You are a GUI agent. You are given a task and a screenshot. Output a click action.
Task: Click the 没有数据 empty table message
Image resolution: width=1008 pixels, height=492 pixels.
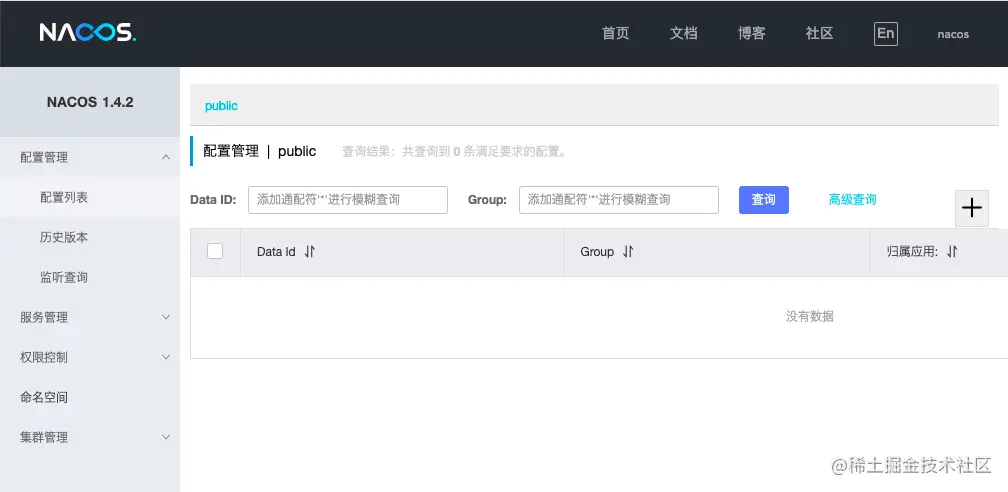pos(809,316)
